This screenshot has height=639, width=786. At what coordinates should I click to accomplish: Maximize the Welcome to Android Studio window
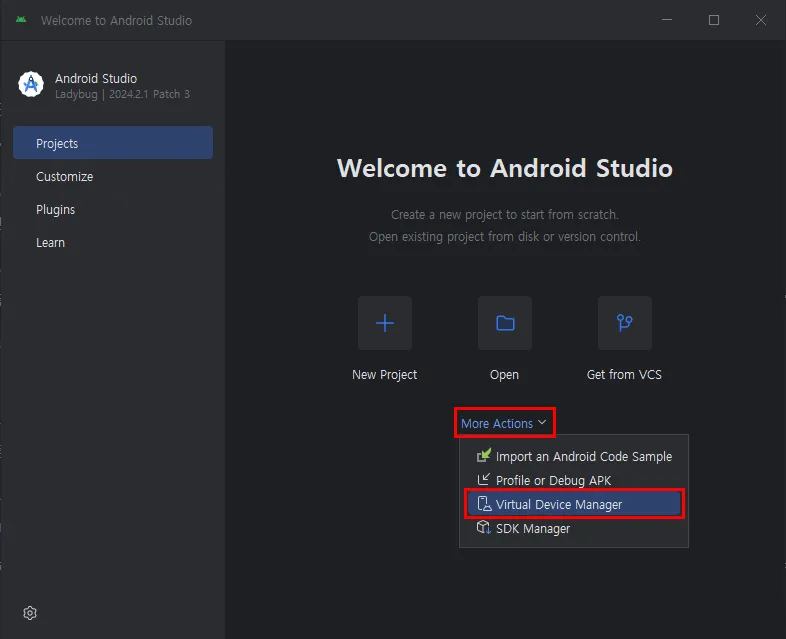(714, 20)
